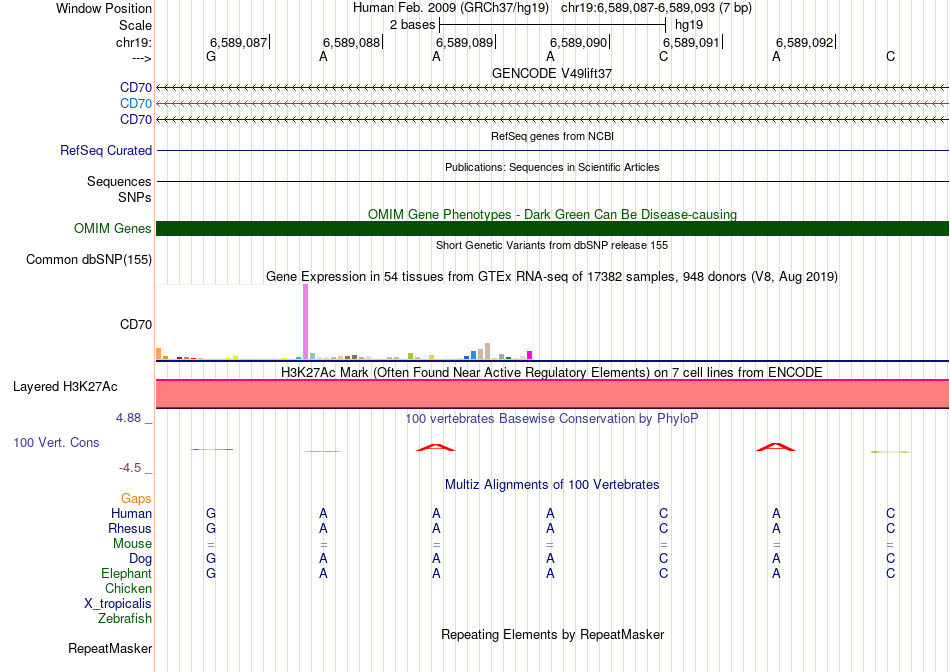The height and width of the screenshot is (672, 950).
Task: Click the first dark blue CD70 transcript label
Action: click(136, 88)
